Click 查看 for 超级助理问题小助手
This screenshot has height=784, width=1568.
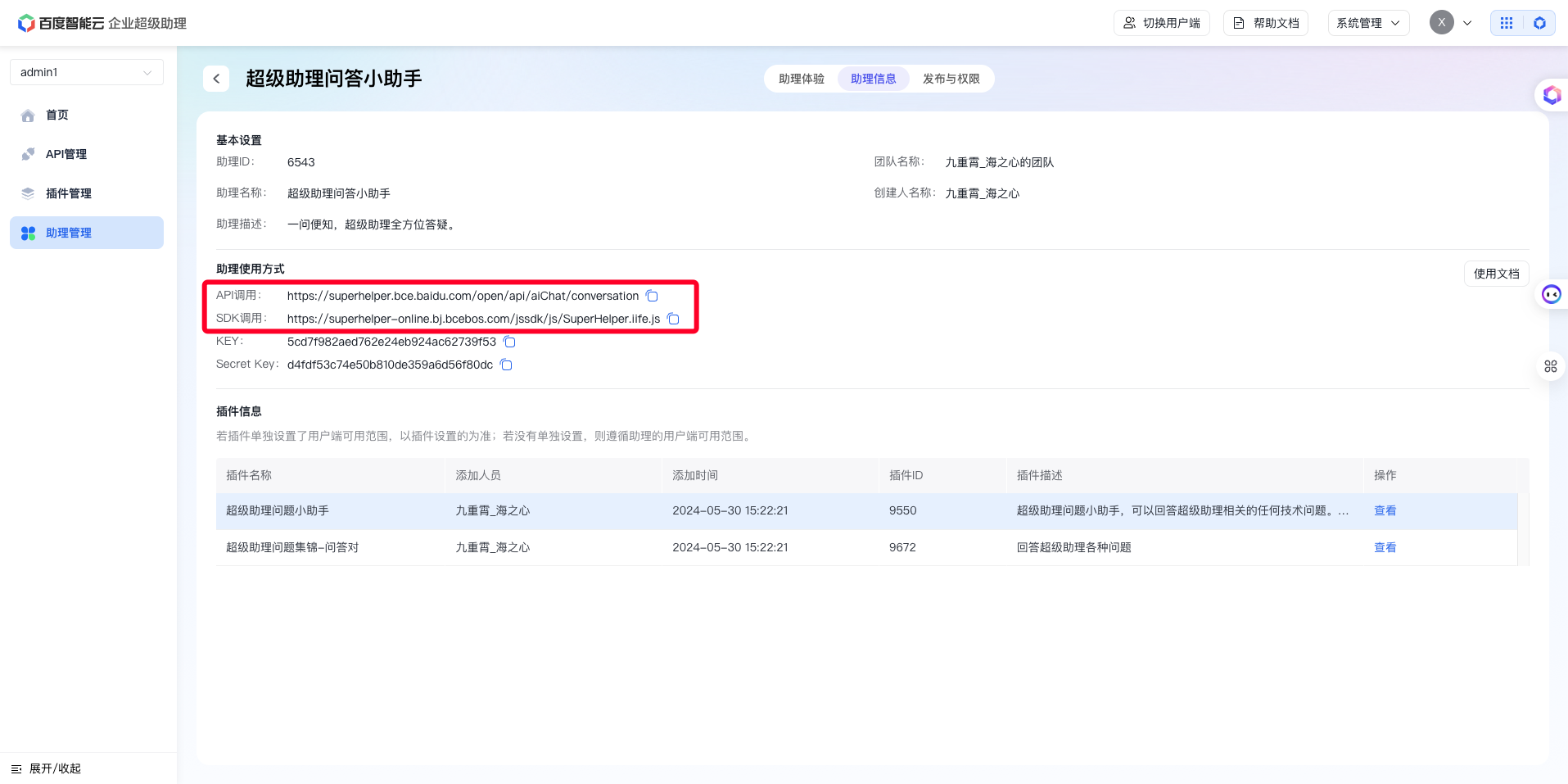point(1385,510)
